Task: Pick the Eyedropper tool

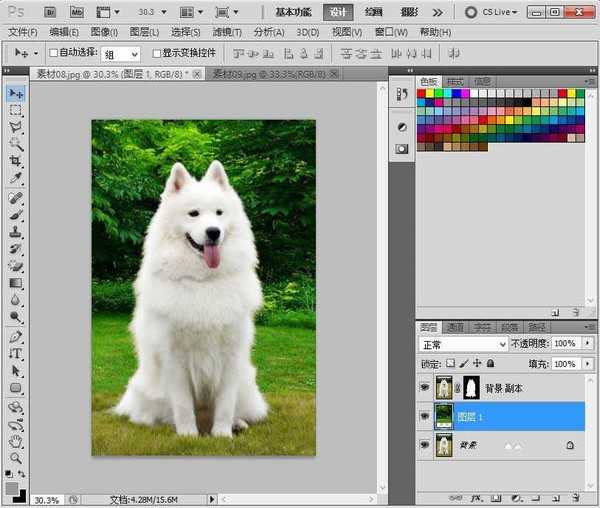Action: click(16, 178)
